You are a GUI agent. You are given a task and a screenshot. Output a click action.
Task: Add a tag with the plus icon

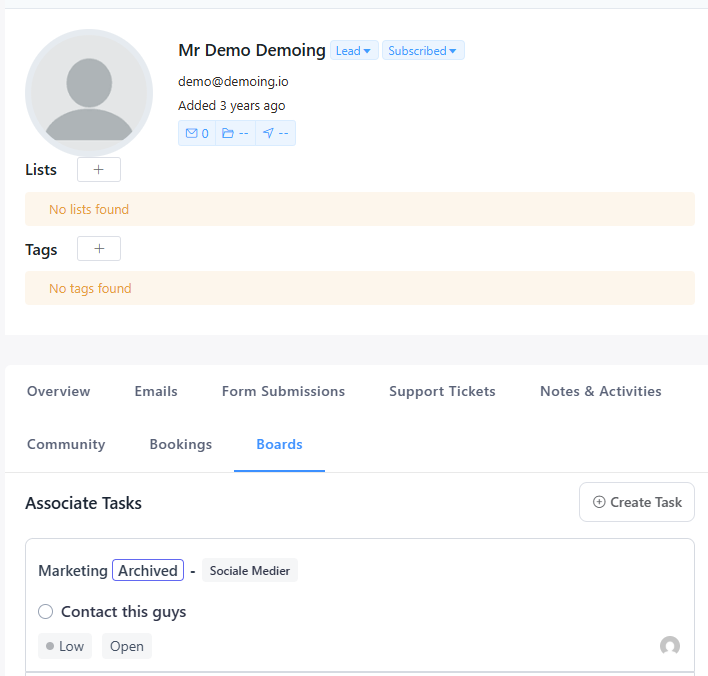[98, 249]
